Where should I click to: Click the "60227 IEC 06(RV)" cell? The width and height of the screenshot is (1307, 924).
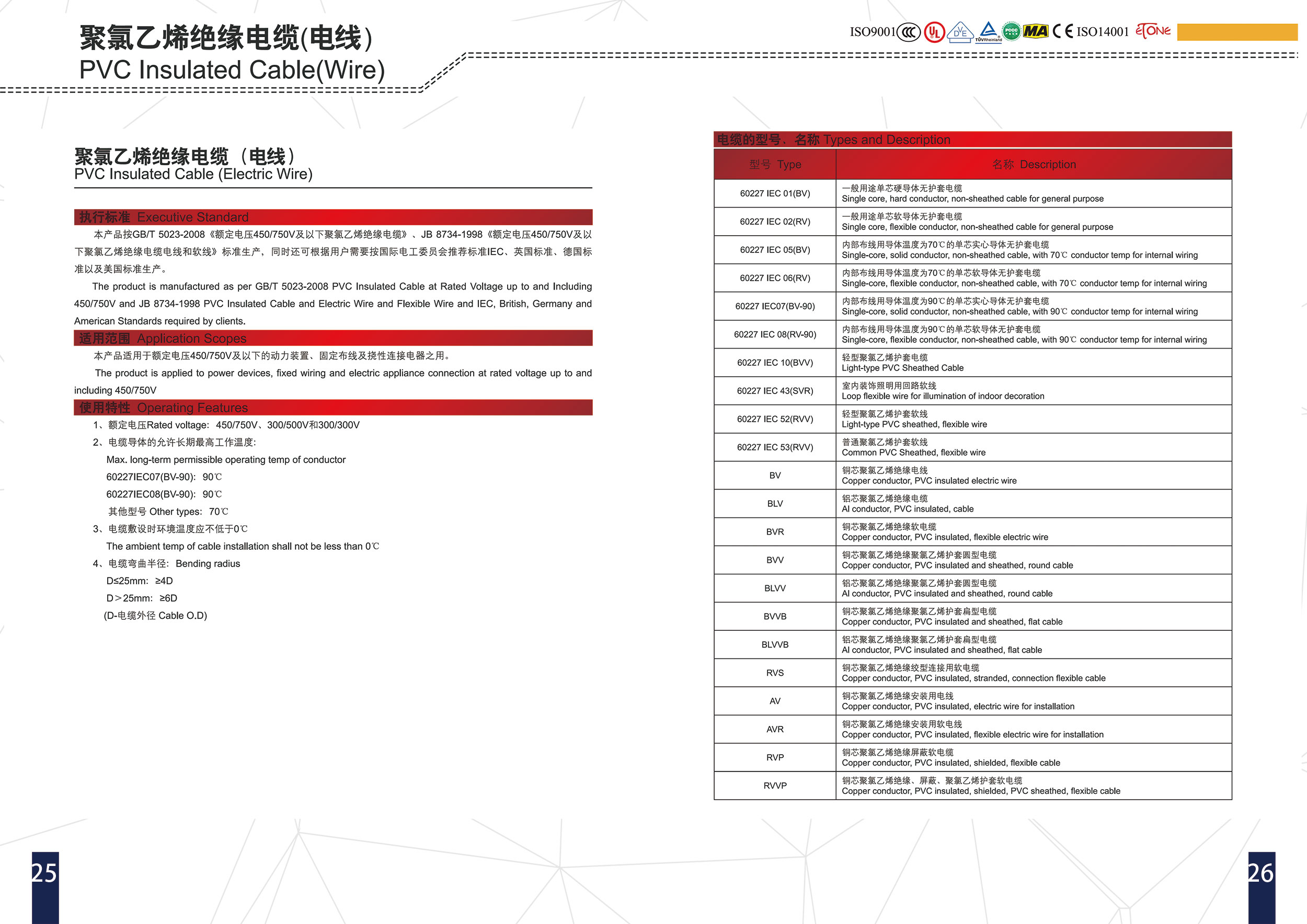(x=775, y=278)
